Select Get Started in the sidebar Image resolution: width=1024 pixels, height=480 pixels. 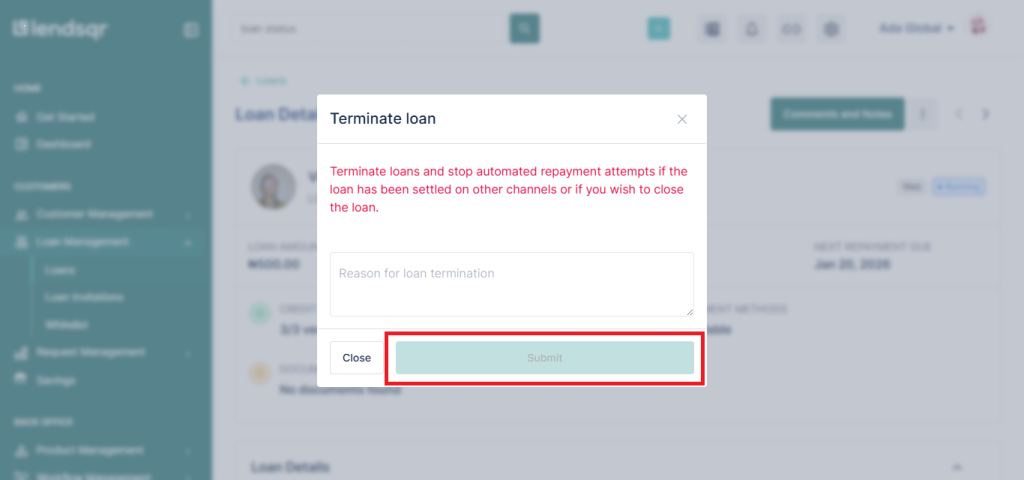pyautogui.click(x=65, y=117)
